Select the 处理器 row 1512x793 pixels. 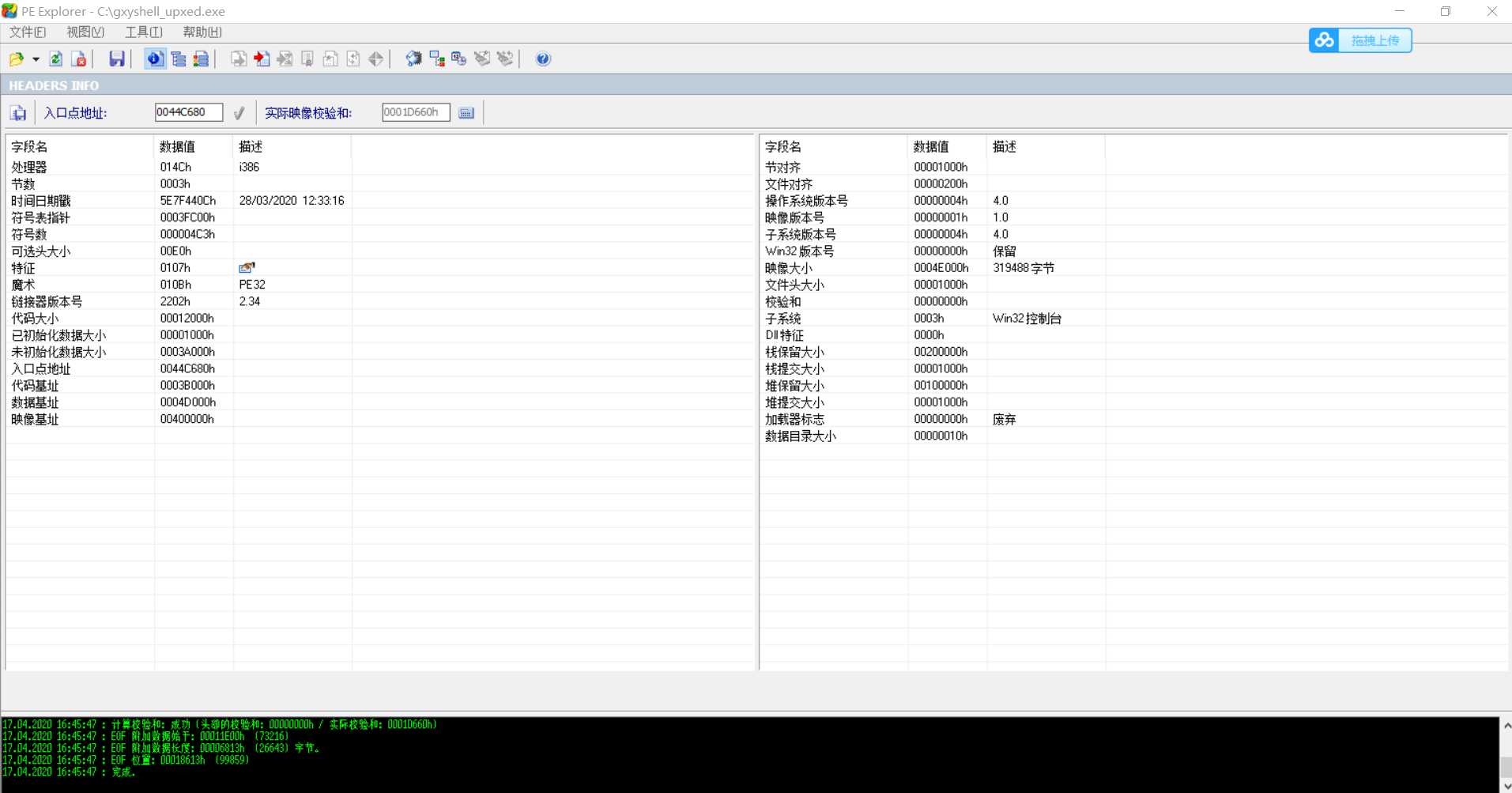(380, 167)
